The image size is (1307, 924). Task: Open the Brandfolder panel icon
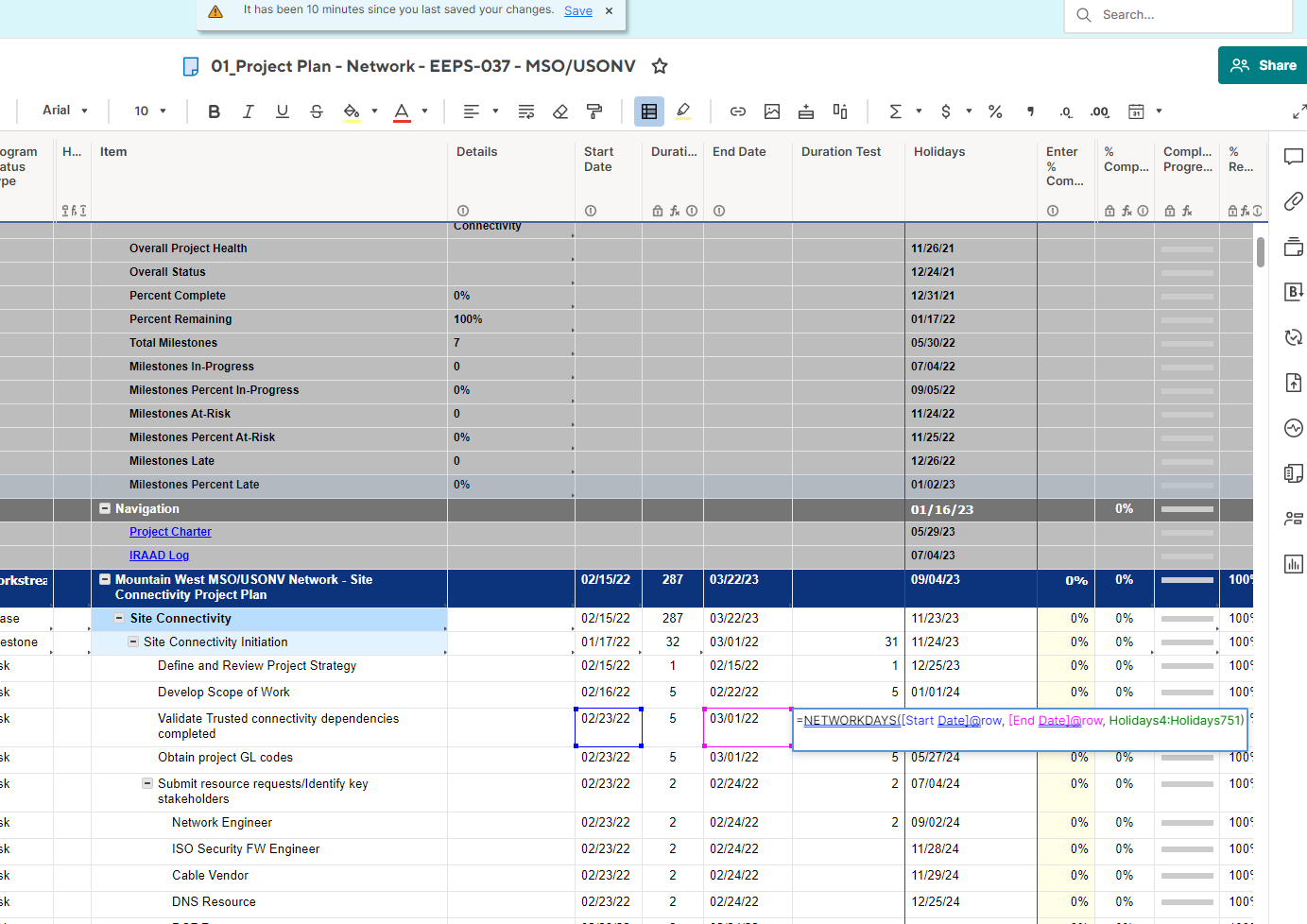pyautogui.click(x=1294, y=292)
